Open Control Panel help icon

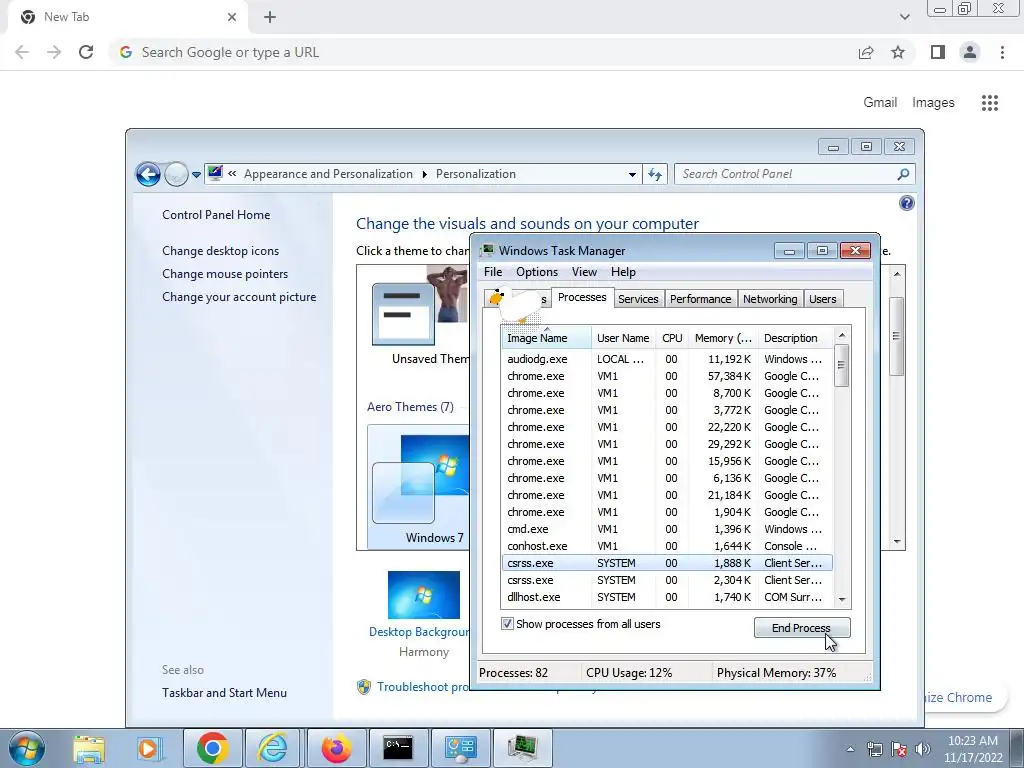click(x=906, y=203)
